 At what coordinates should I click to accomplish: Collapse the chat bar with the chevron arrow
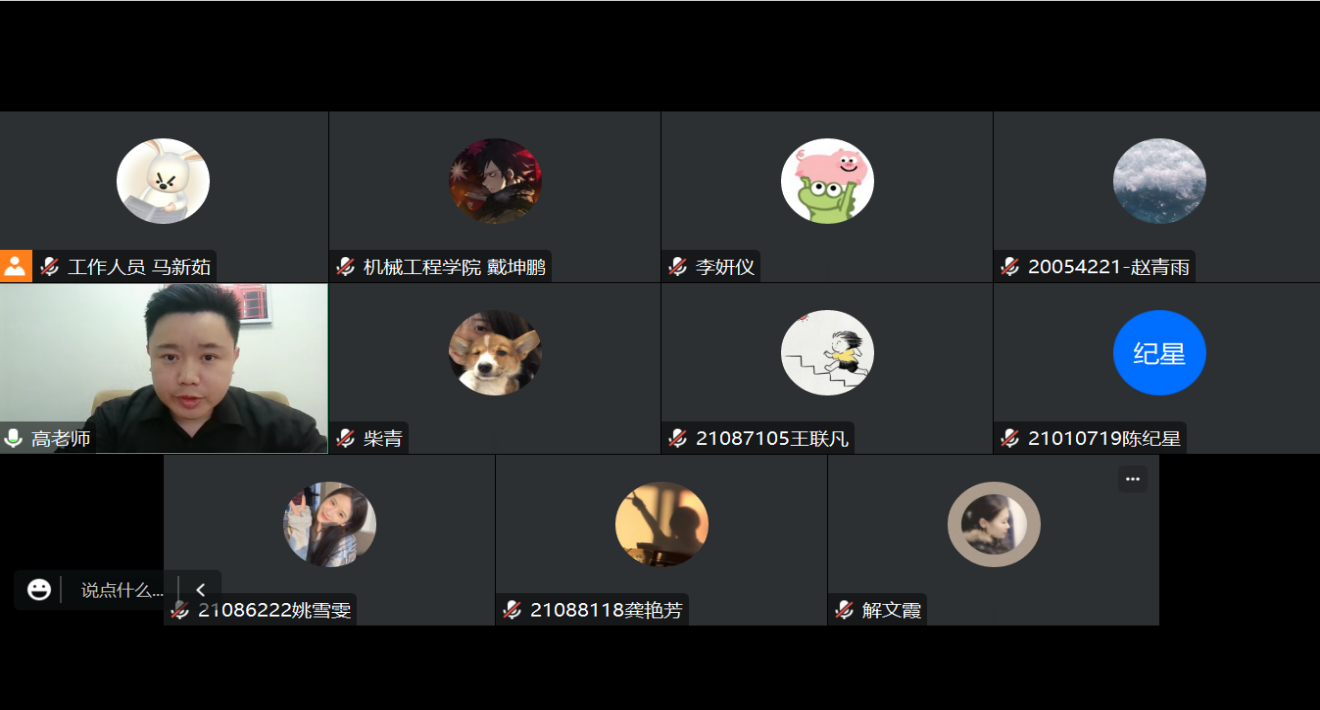200,590
